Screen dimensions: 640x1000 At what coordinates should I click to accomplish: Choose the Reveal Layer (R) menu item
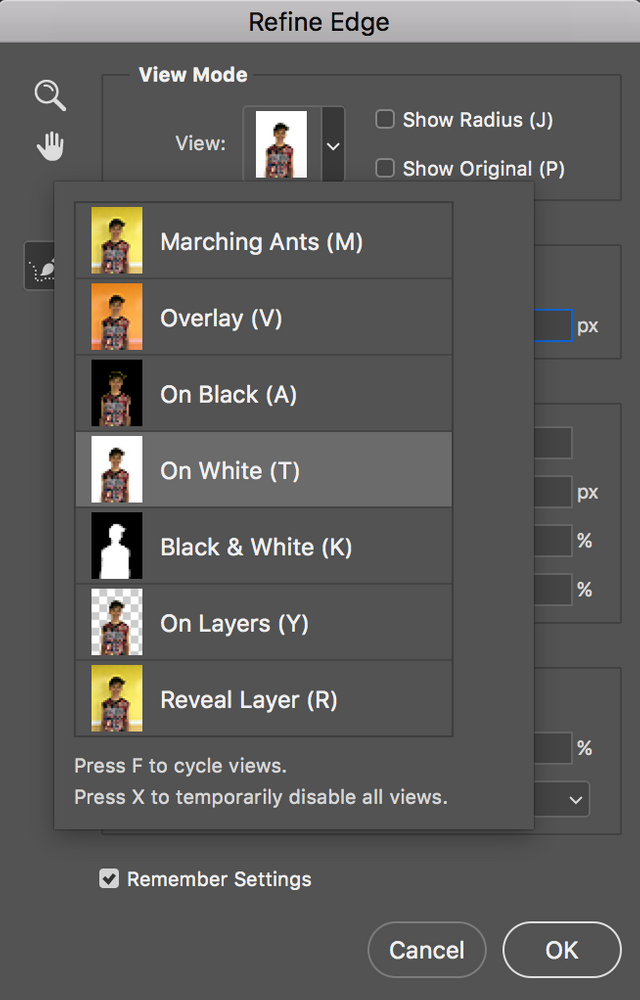pos(249,700)
